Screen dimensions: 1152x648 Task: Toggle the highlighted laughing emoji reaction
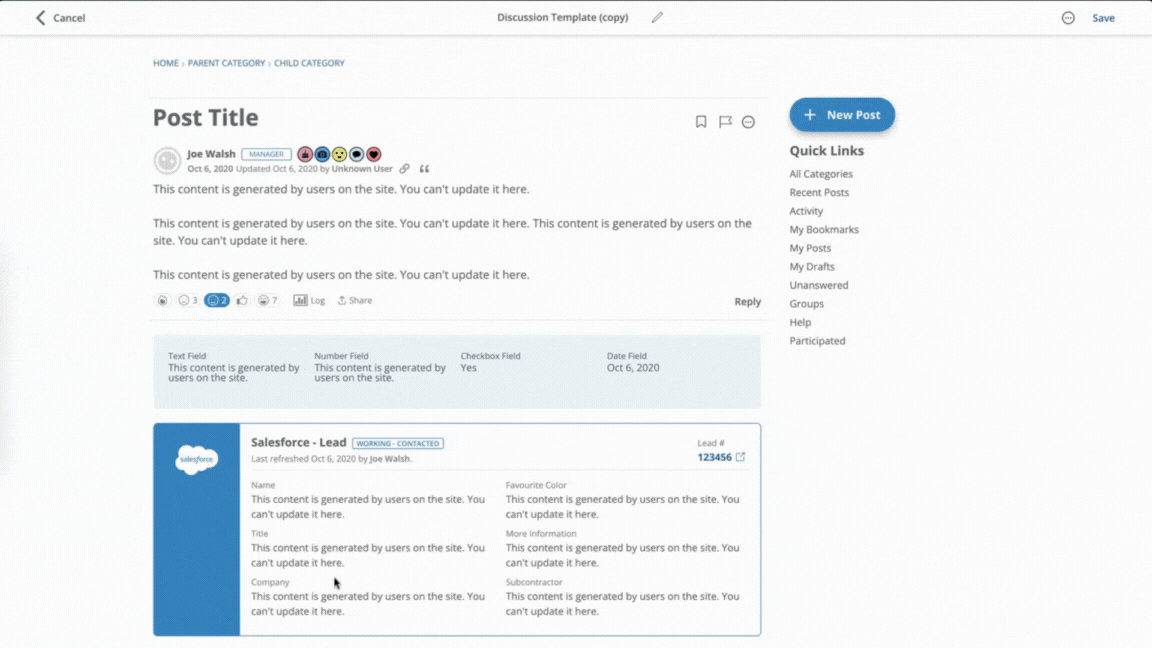coord(217,299)
